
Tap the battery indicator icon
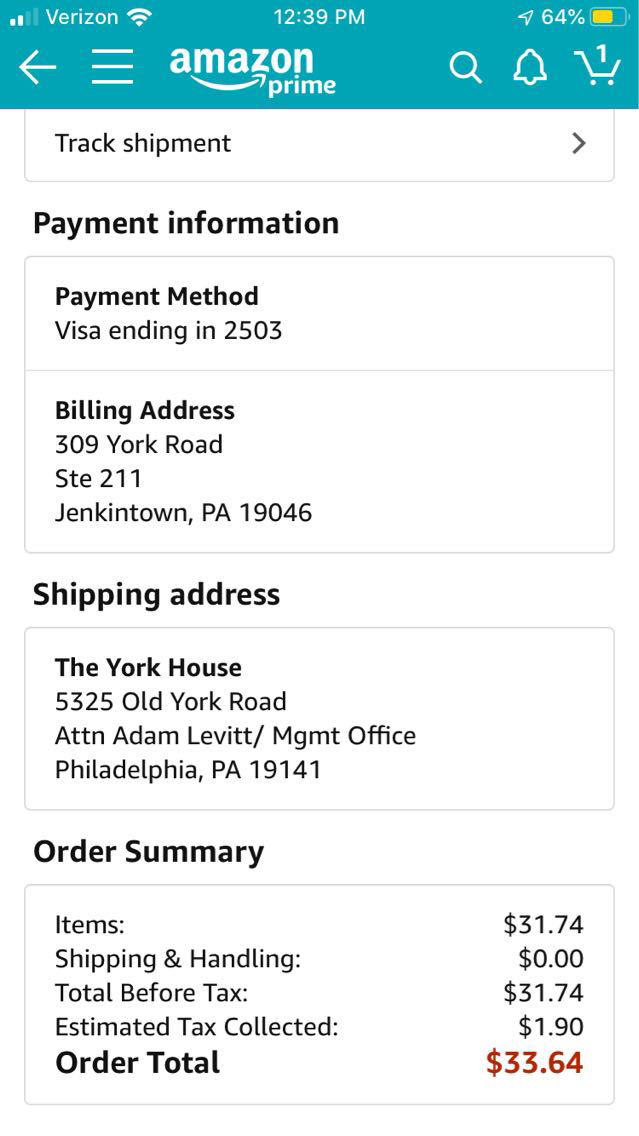(606, 17)
